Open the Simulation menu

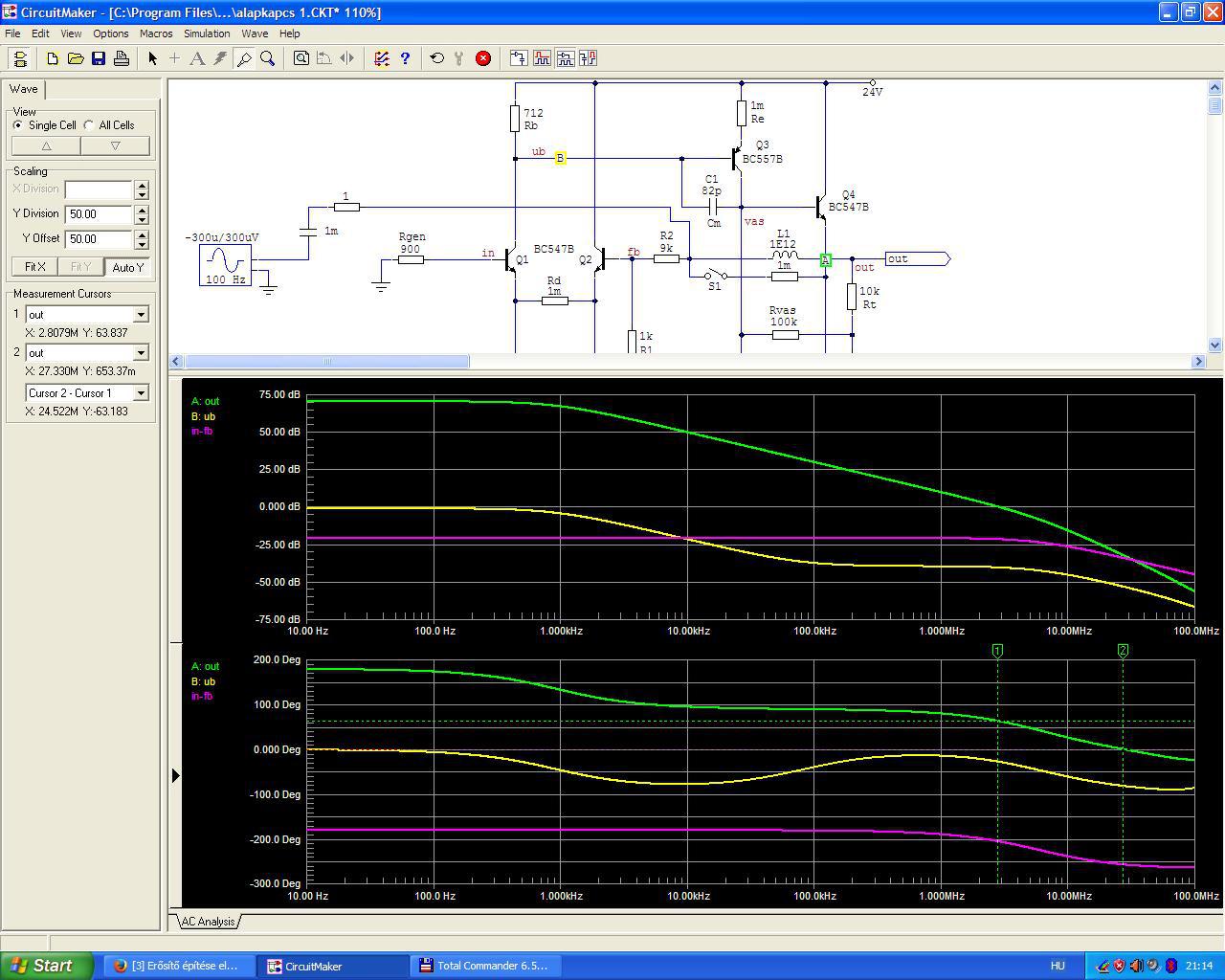[x=207, y=33]
